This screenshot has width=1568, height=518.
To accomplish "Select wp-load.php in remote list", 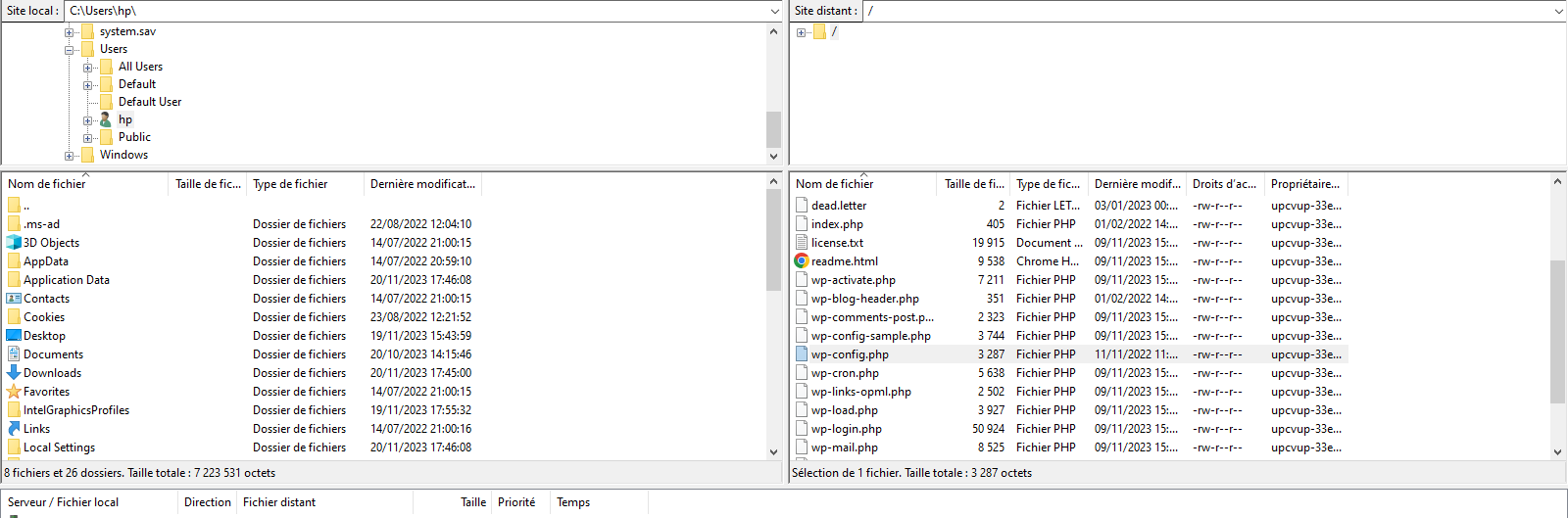I will pyautogui.click(x=845, y=410).
